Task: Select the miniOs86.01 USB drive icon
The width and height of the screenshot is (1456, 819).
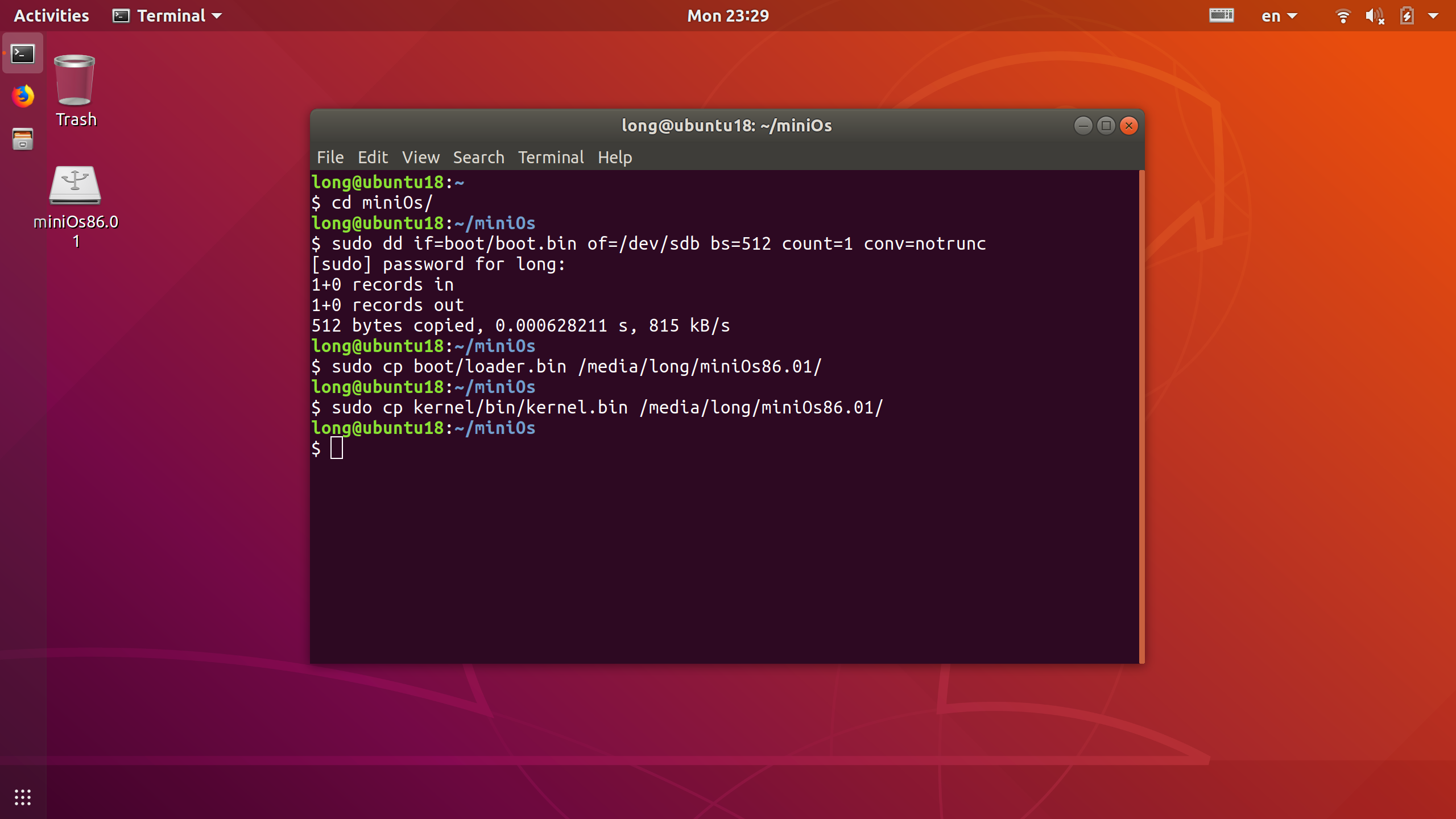Action: [x=75, y=205]
